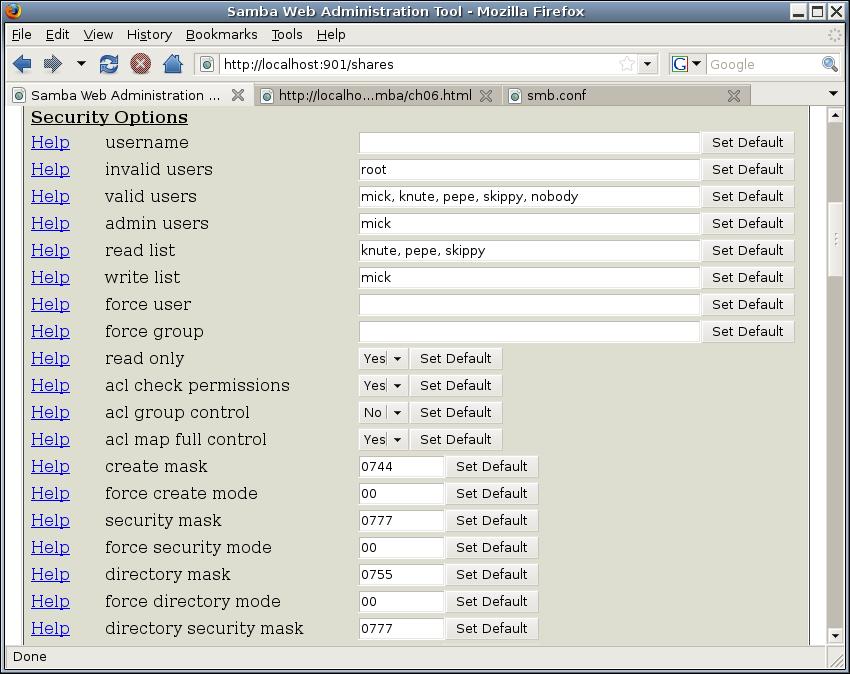Click the search magnifier icon
The height and width of the screenshot is (674, 850).
click(829, 64)
